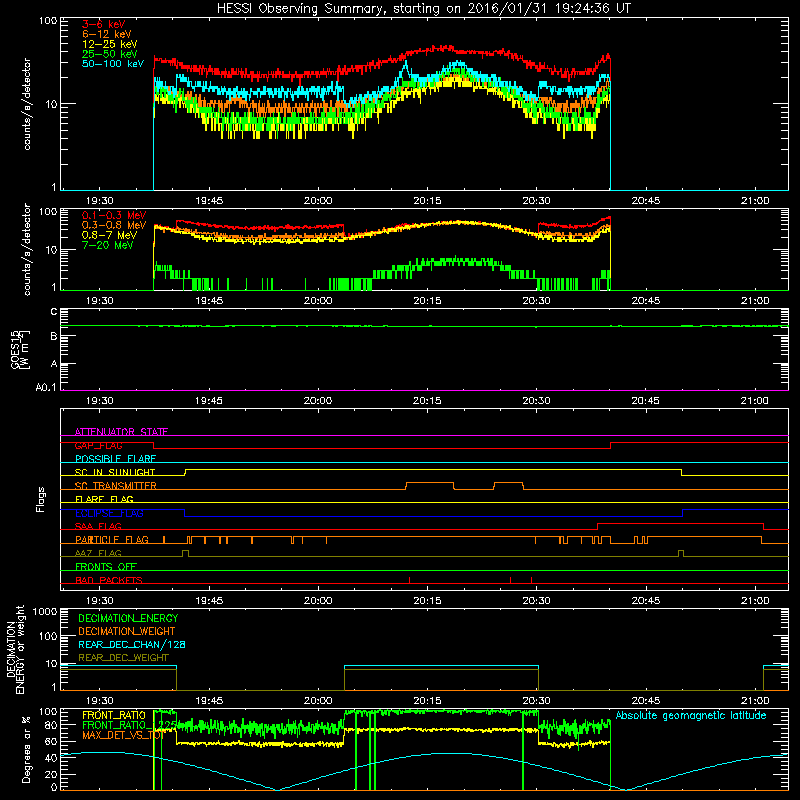Click the "DECIMATION ENERGY or weight" axis label
This screenshot has height=800, width=800.
click(x=15, y=649)
